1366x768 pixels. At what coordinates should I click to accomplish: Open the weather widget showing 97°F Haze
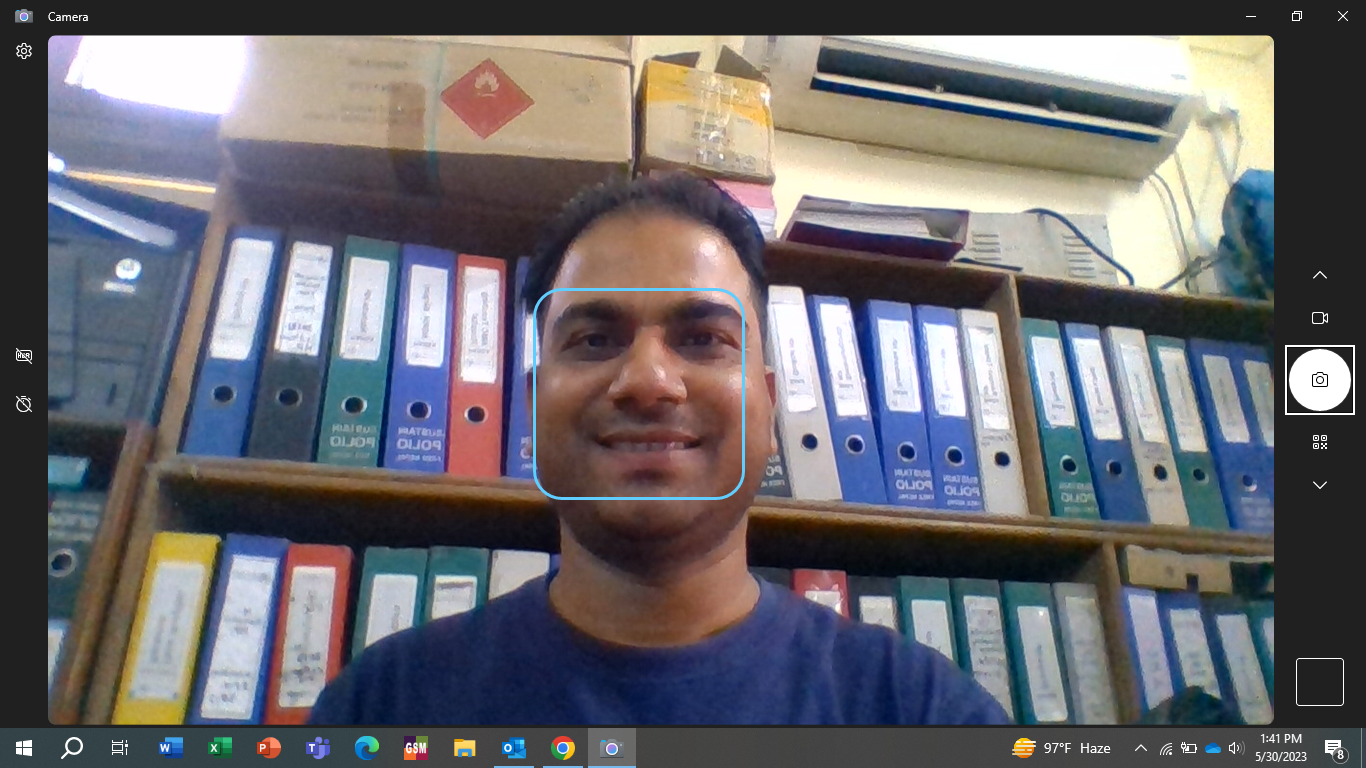1061,748
